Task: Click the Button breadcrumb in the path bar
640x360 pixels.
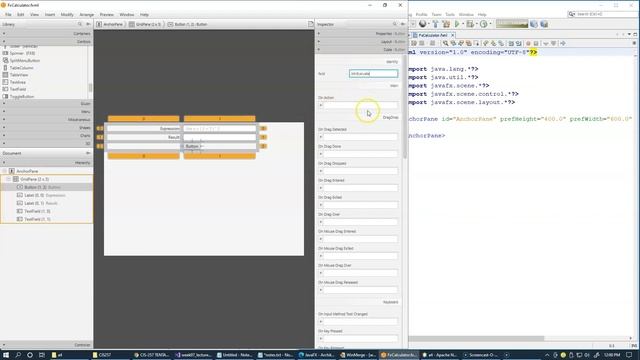Action: [188, 24]
